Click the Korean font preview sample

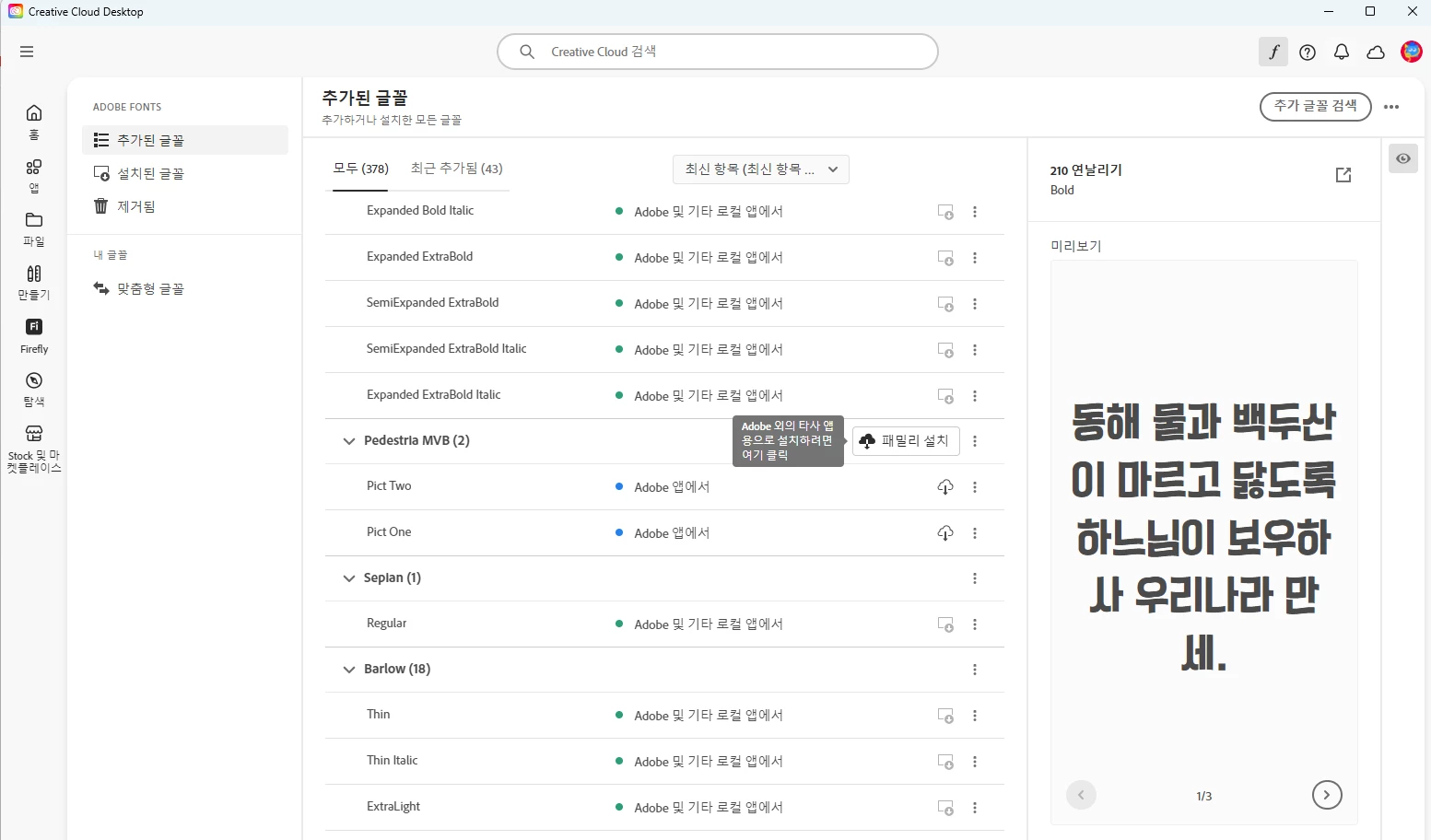1203,538
